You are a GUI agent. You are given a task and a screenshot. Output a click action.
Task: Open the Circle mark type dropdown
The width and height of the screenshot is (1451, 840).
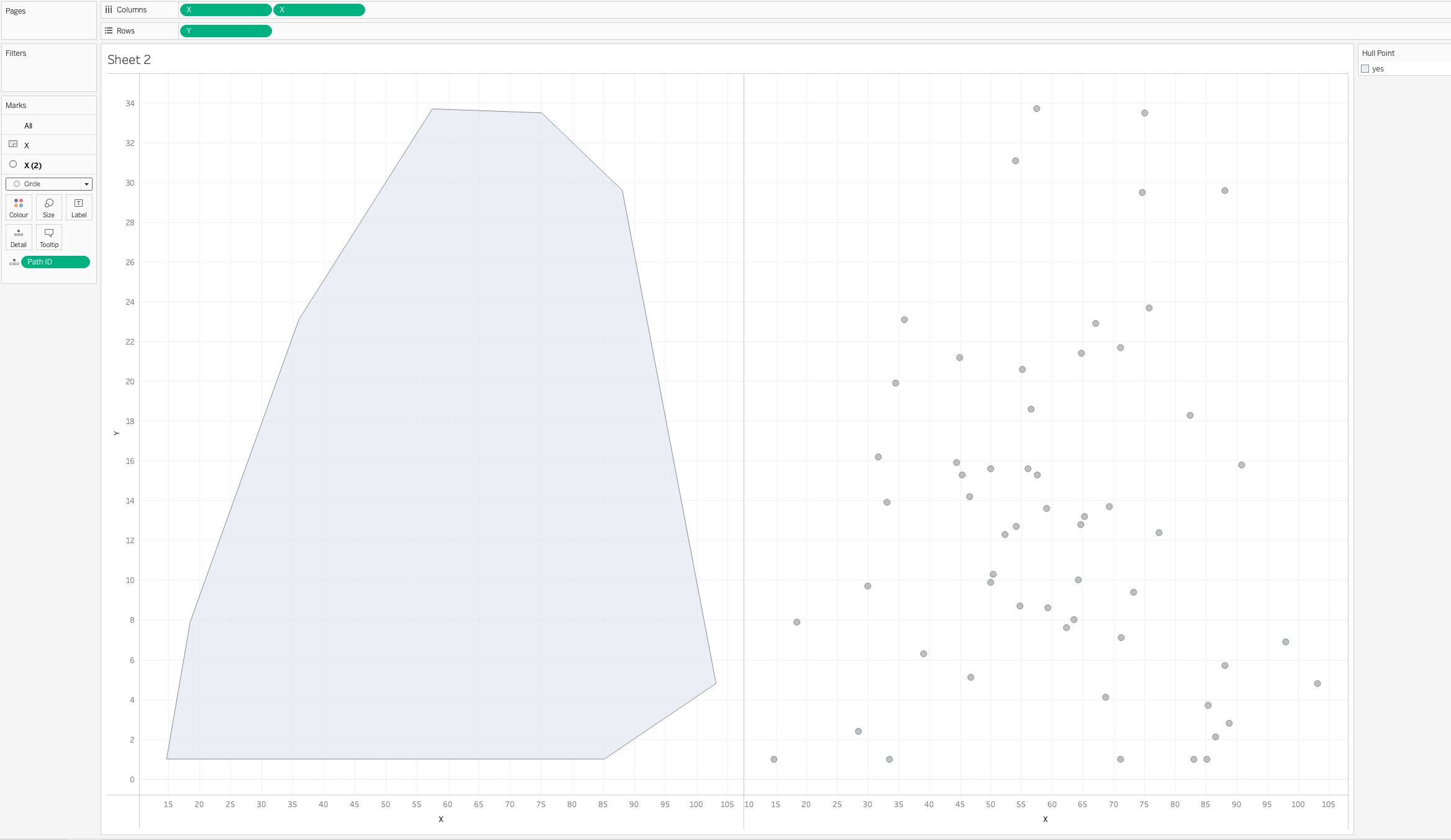coord(49,184)
